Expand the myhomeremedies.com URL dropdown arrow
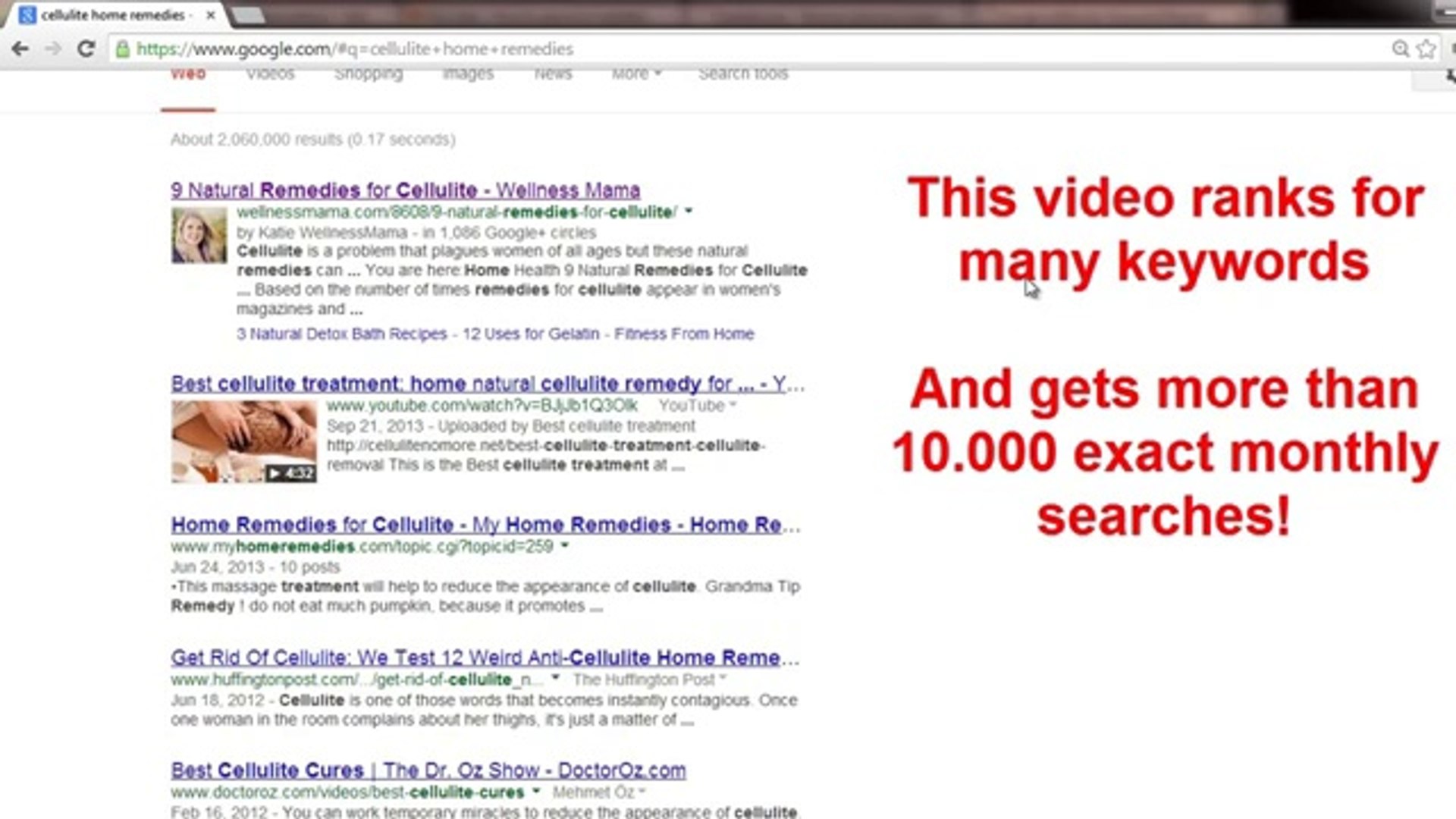The height and width of the screenshot is (819, 1456). point(564,546)
